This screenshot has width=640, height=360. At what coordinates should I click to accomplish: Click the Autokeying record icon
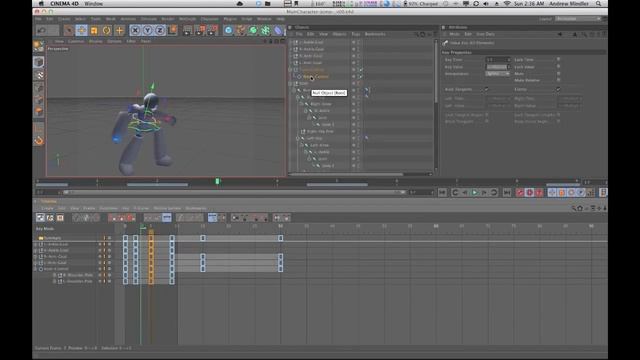click(529, 192)
